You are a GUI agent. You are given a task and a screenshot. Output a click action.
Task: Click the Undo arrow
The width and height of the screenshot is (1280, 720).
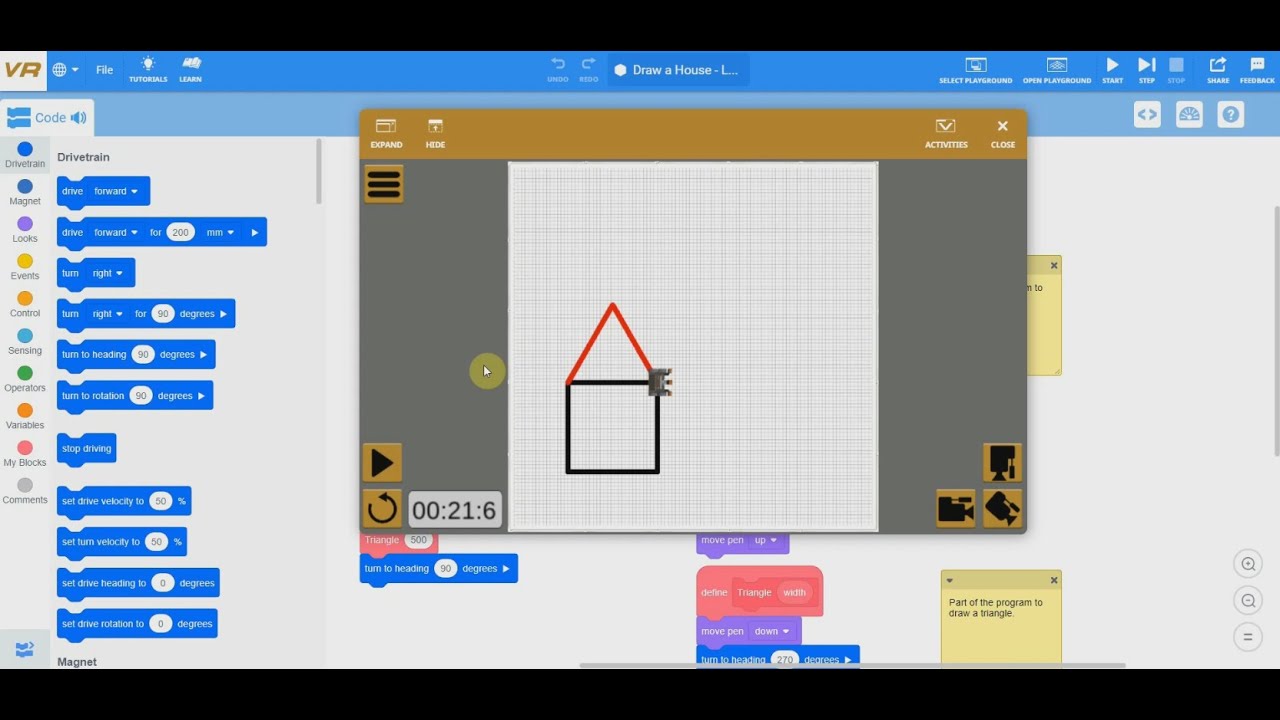click(x=558, y=69)
